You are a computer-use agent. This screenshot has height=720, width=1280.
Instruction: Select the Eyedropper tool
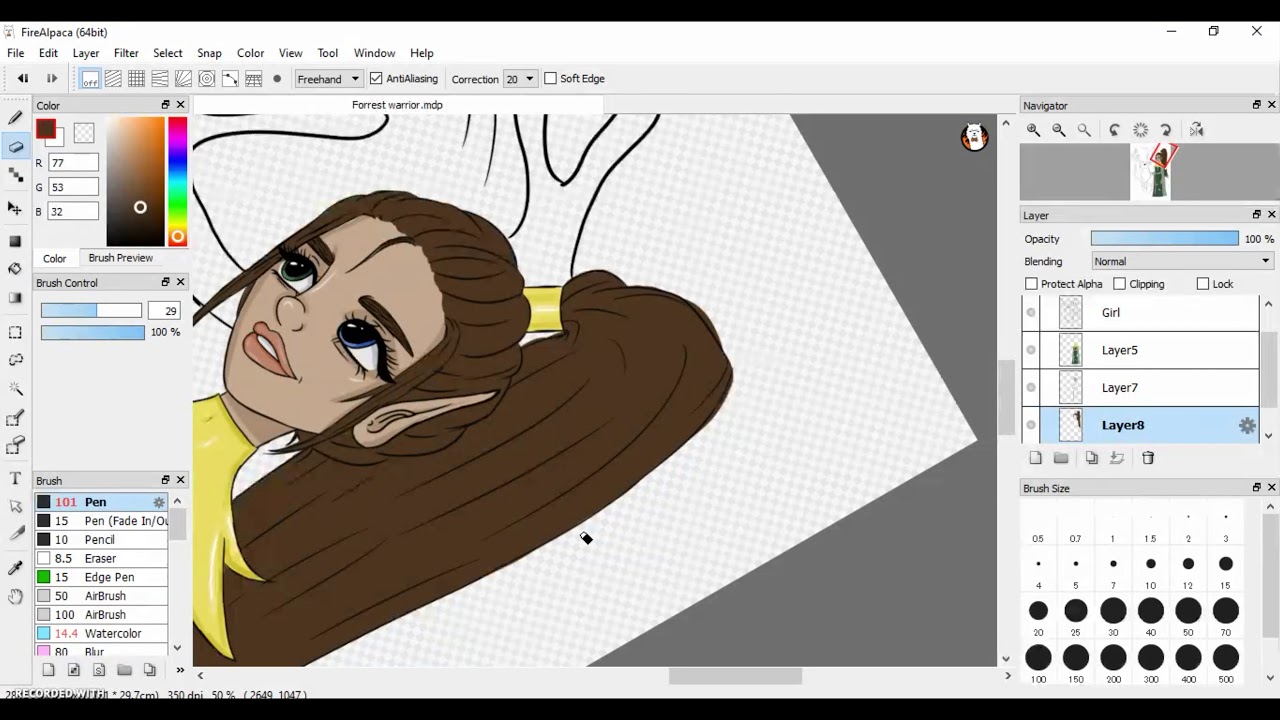click(x=15, y=567)
